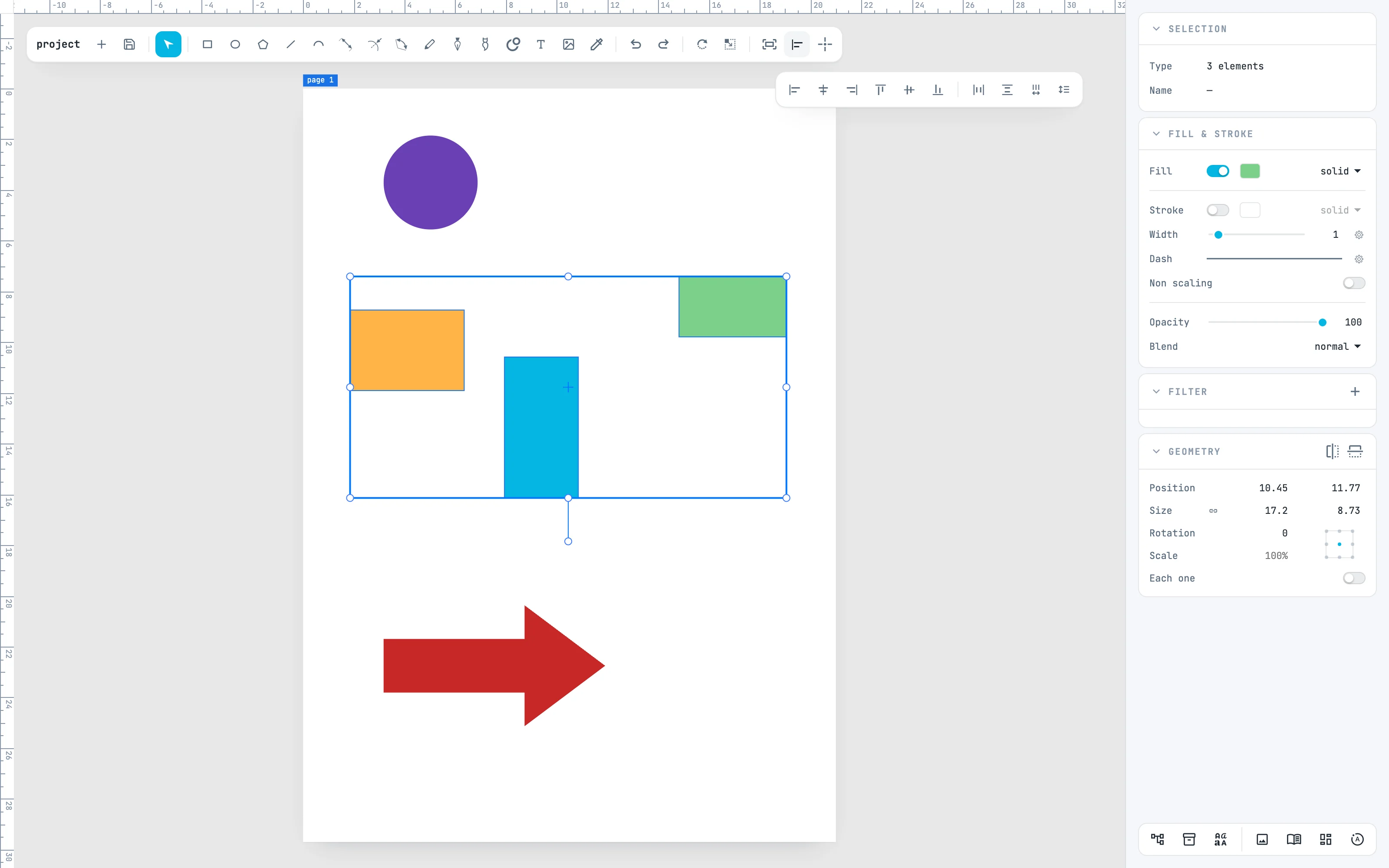Collapse the Fill & Stroke section
This screenshot has height=868, width=1389.
pyautogui.click(x=1156, y=134)
